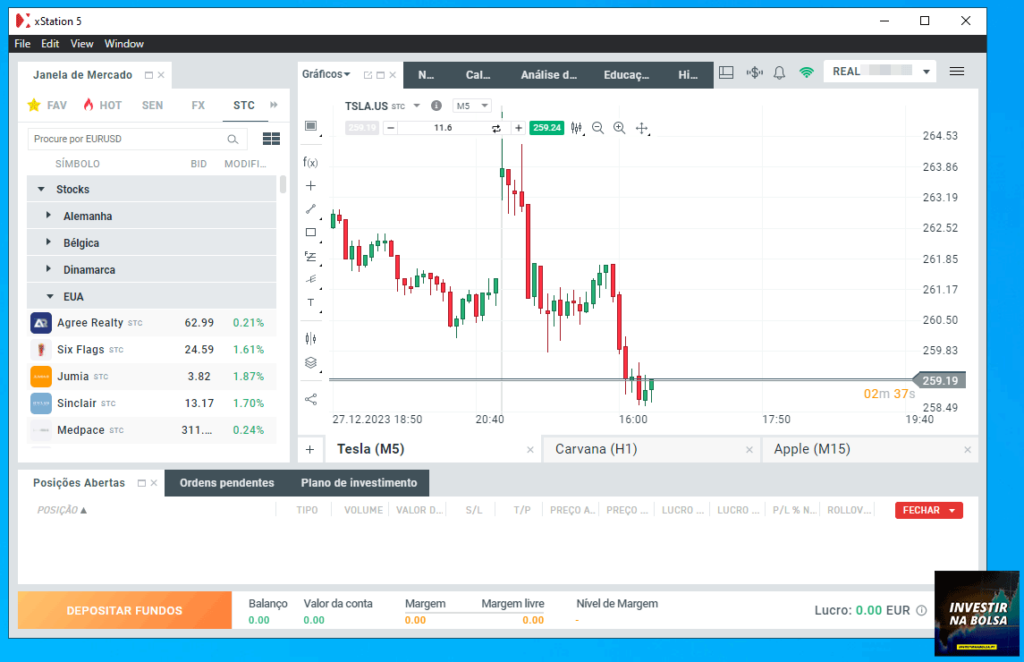Open candlestick chart settings in side toolbar
This screenshot has height=662, width=1024.
click(x=311, y=338)
